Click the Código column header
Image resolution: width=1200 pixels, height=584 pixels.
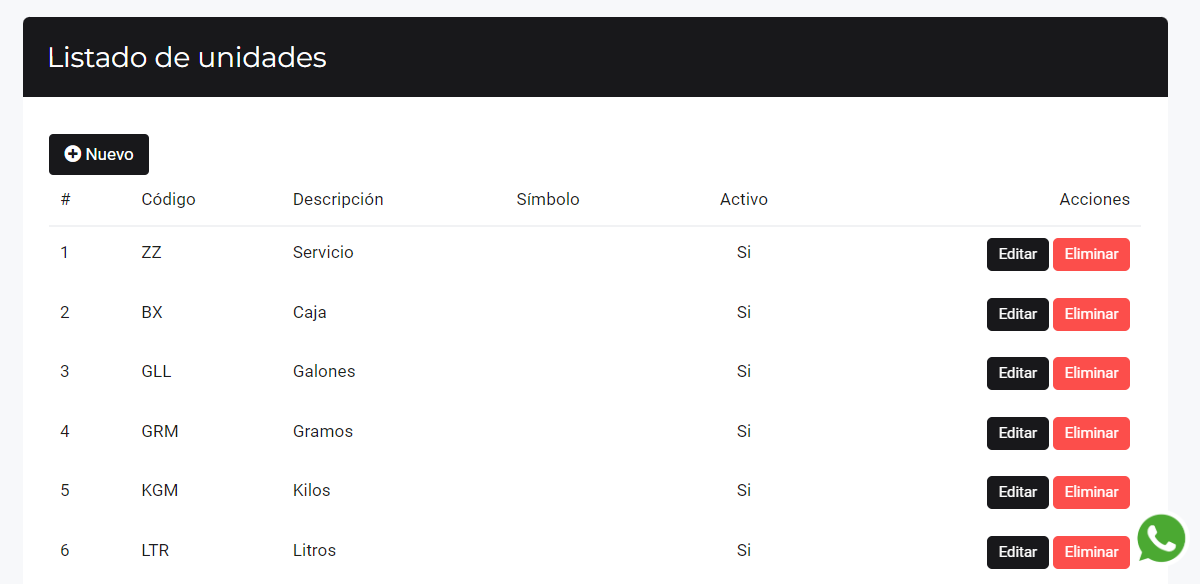[168, 199]
